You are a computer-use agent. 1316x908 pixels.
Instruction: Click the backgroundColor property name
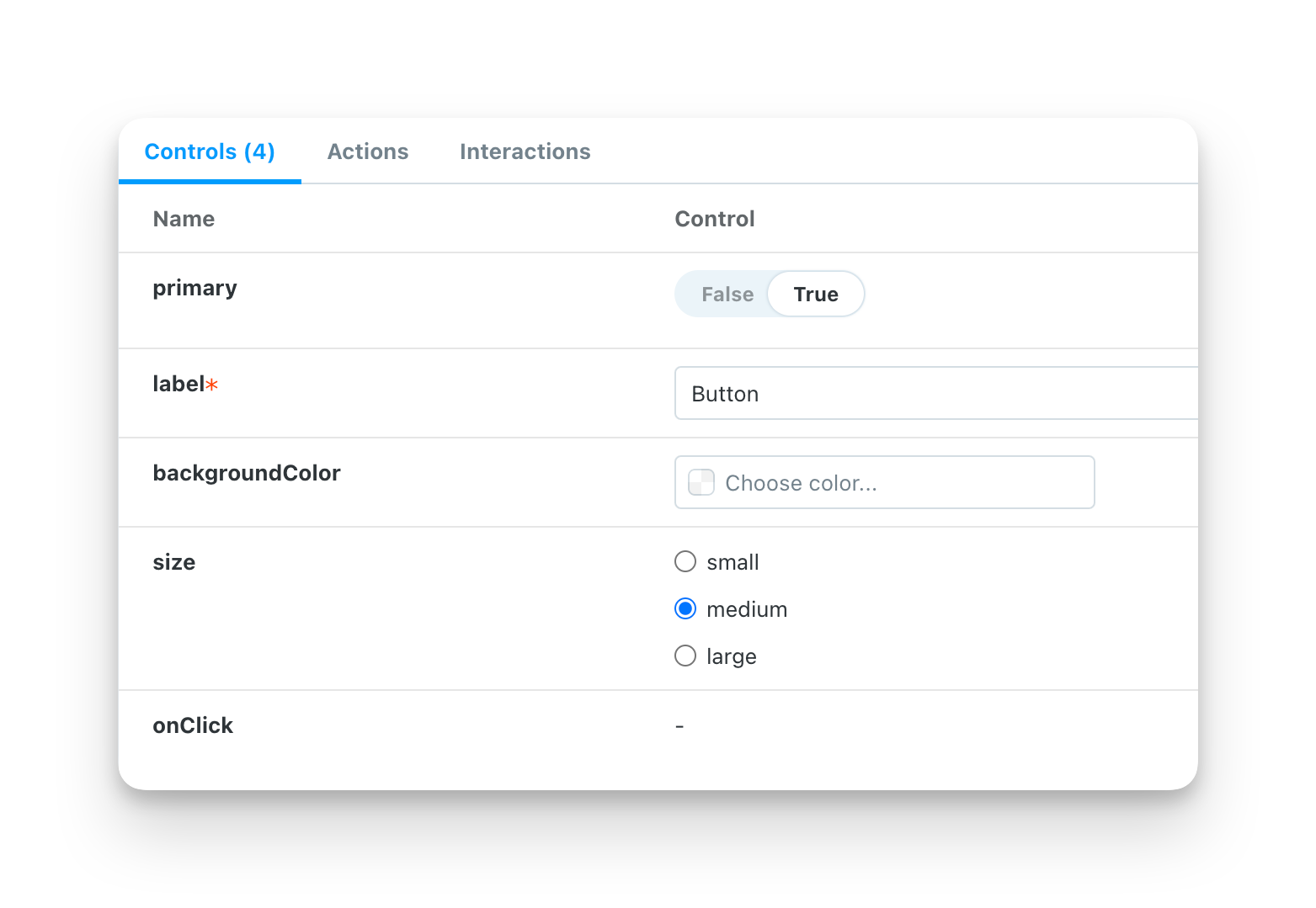[247, 473]
